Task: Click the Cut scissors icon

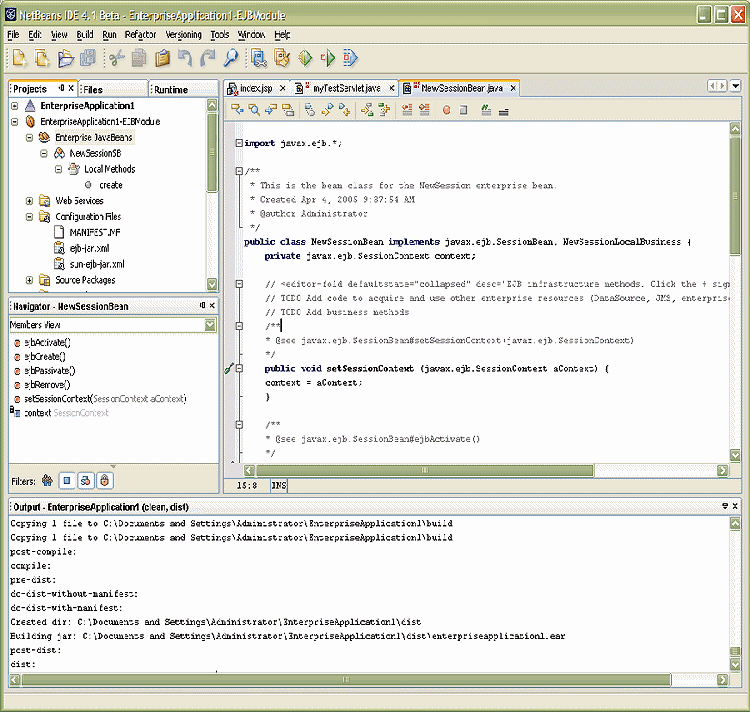Action: point(116,58)
